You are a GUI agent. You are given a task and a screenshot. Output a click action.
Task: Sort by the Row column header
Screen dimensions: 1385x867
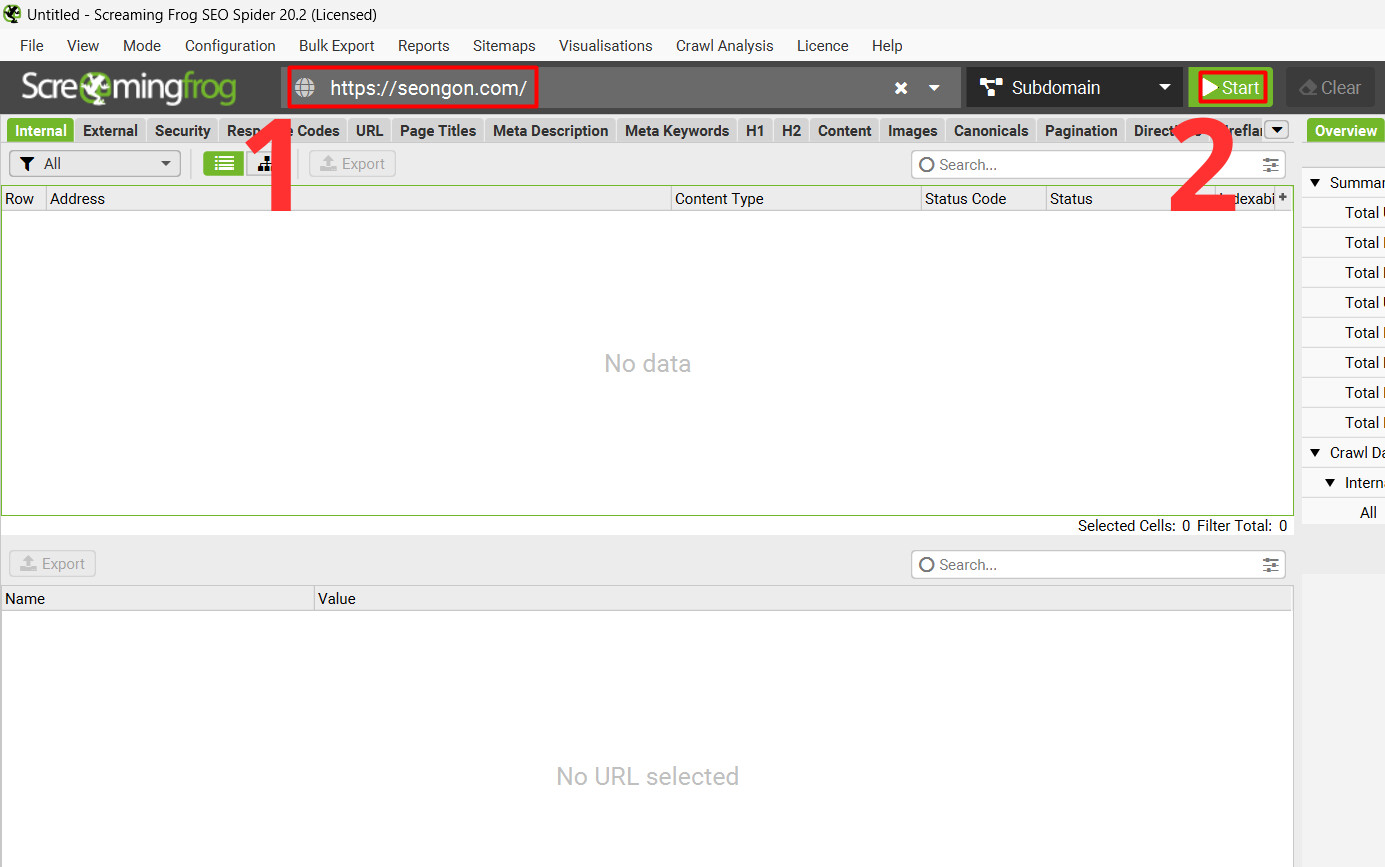click(x=24, y=199)
